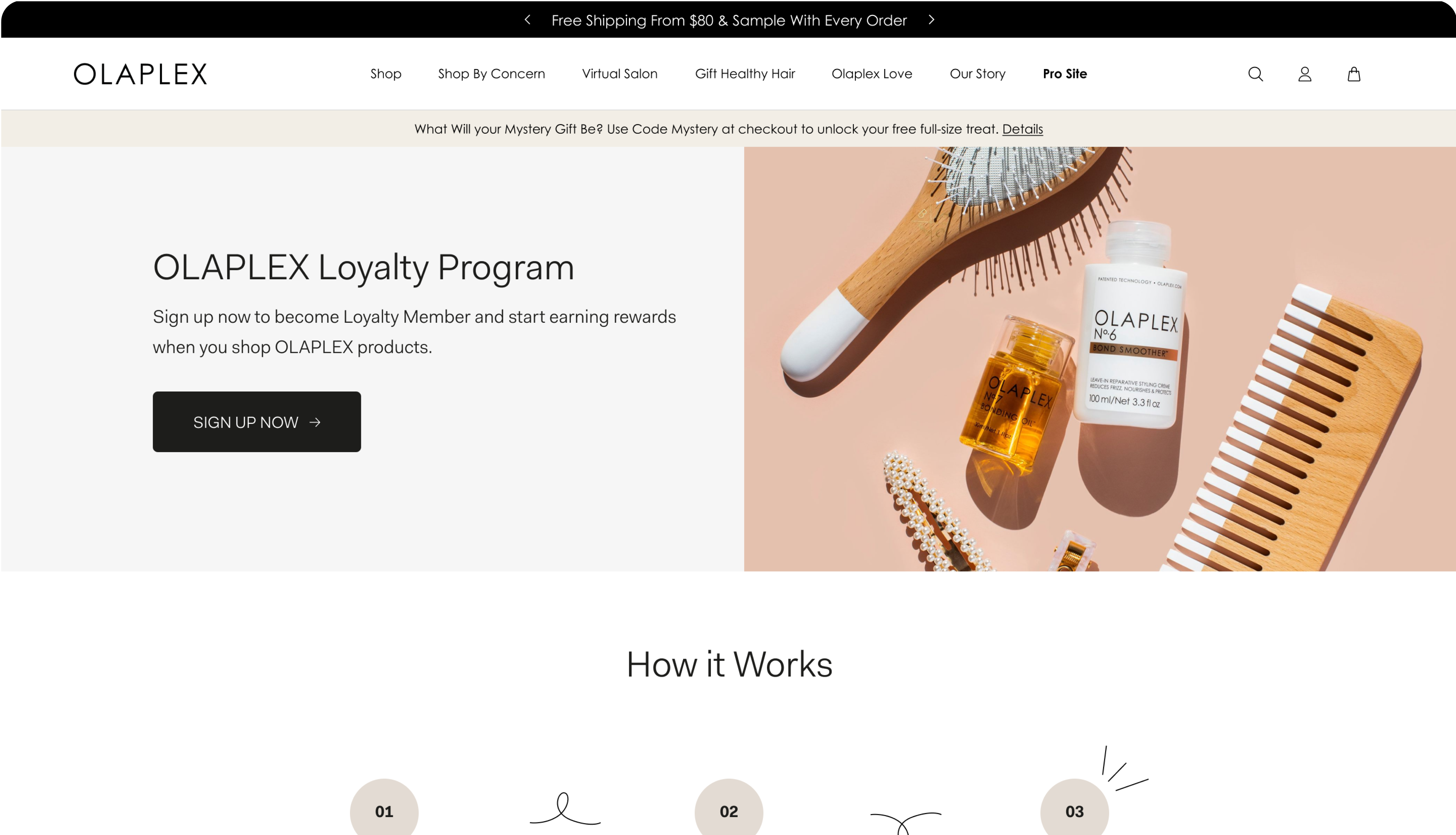Click the Free Shipping announcement text

[x=729, y=20]
